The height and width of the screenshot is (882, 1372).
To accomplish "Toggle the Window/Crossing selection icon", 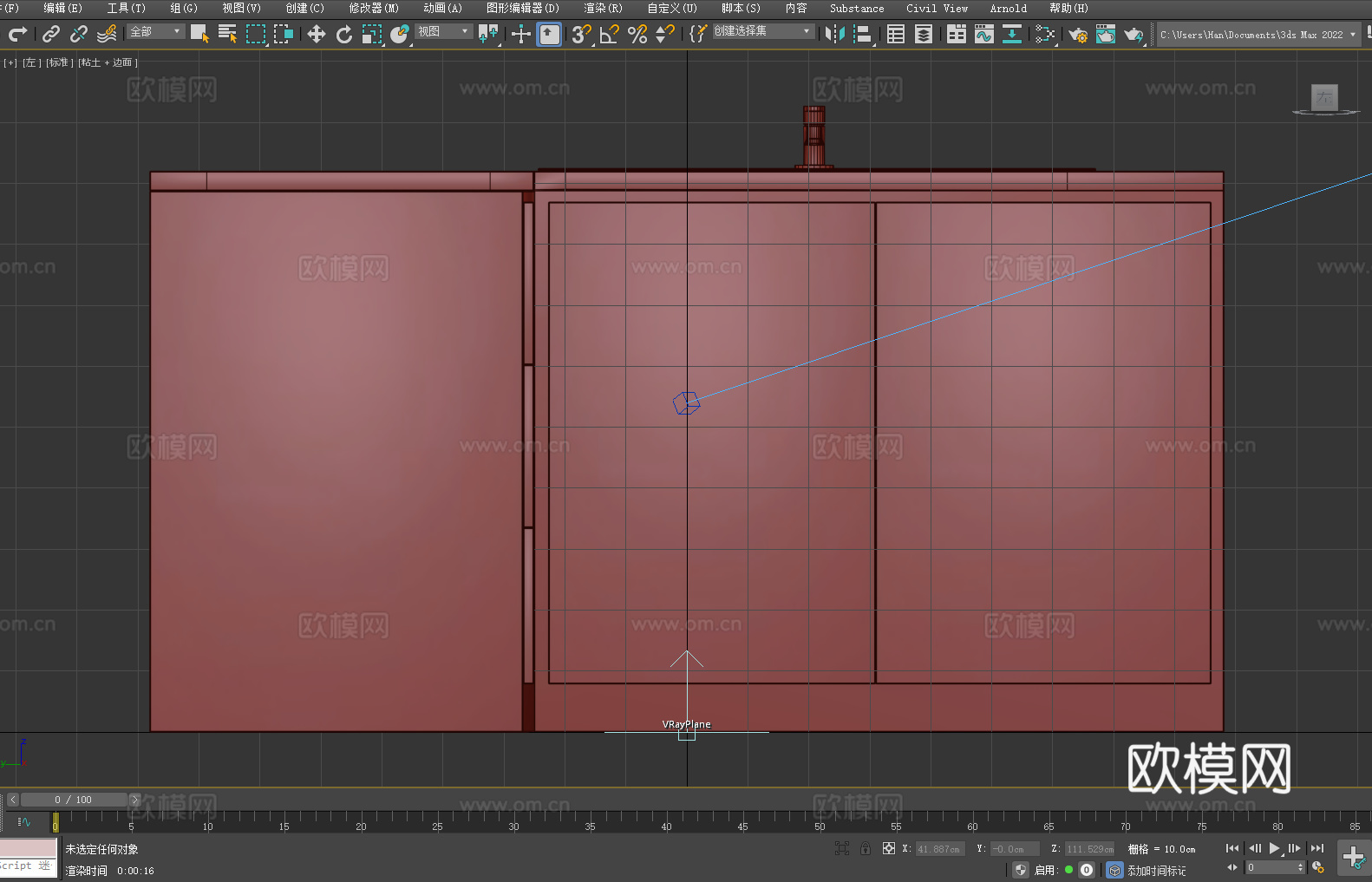I will click(284, 34).
